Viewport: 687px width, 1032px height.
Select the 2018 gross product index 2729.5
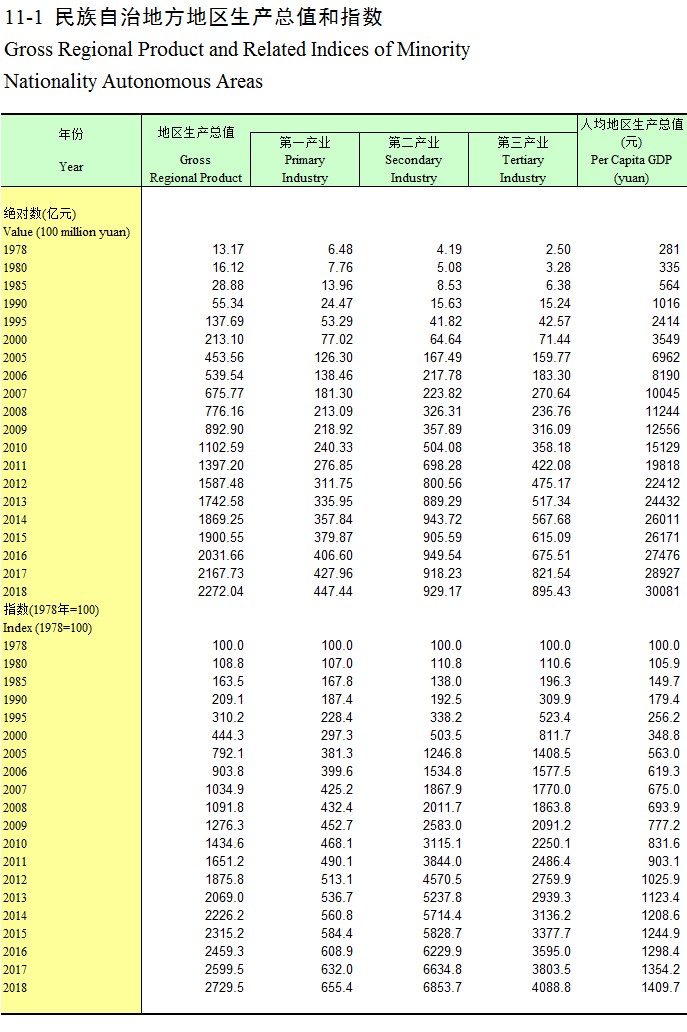(224, 987)
